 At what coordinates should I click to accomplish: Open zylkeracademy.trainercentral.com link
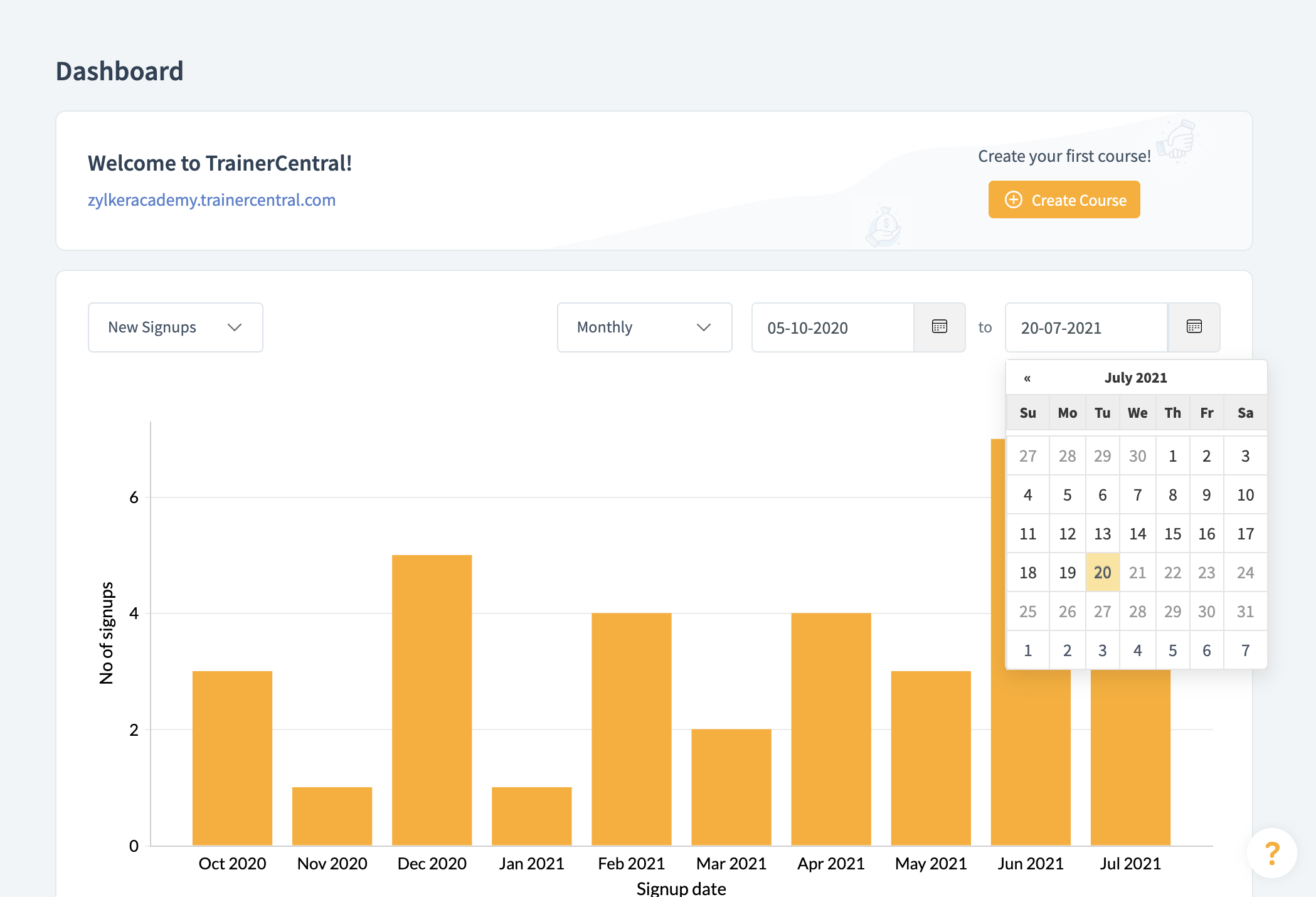211,199
